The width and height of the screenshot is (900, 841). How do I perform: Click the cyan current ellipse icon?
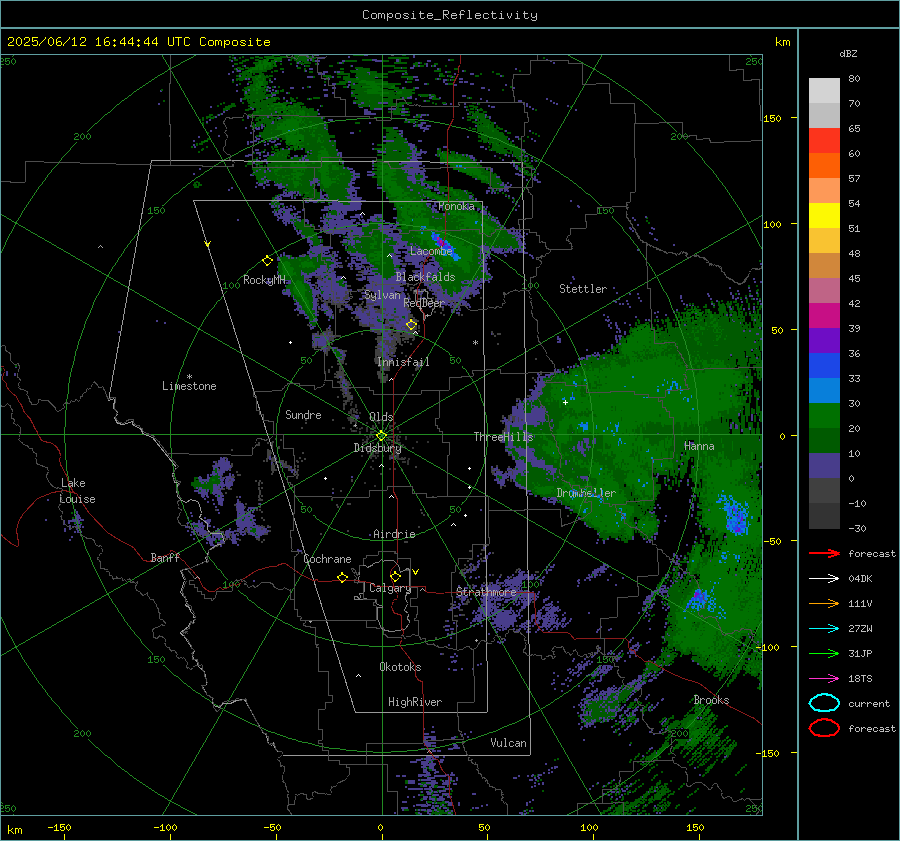[824, 703]
